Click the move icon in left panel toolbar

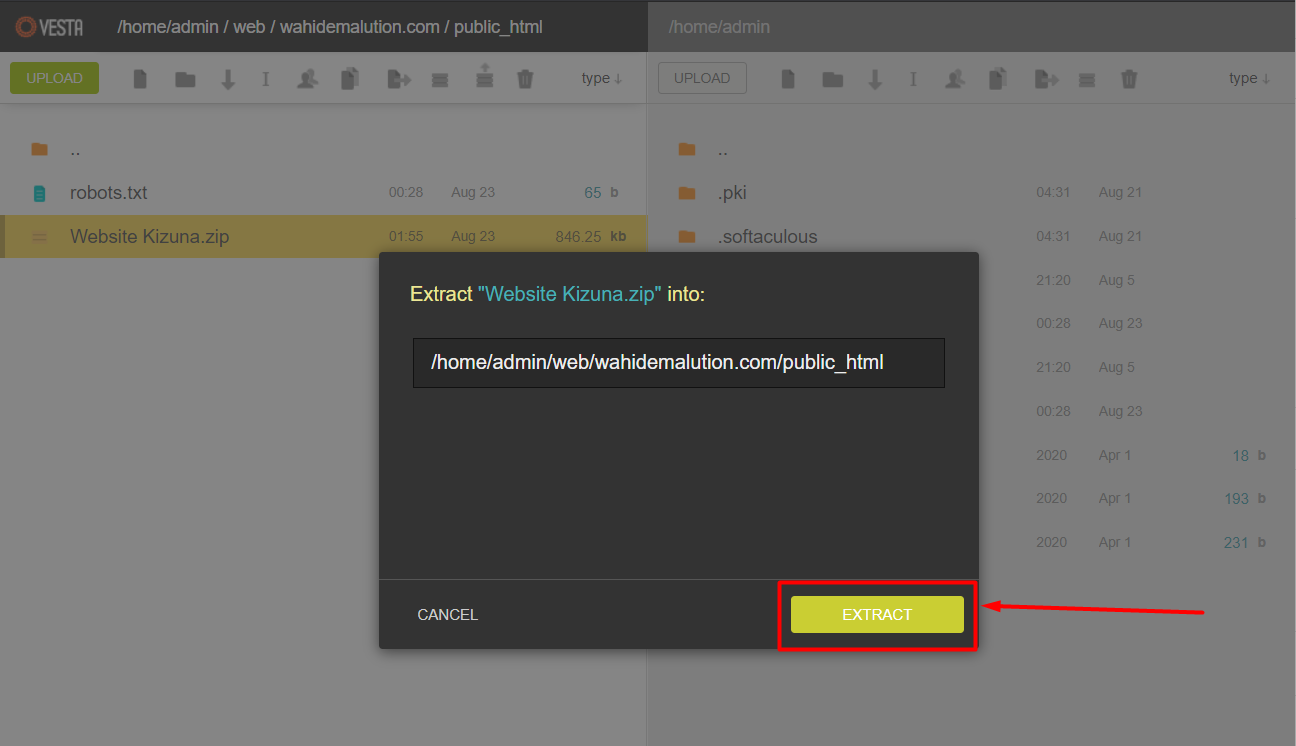400,79
